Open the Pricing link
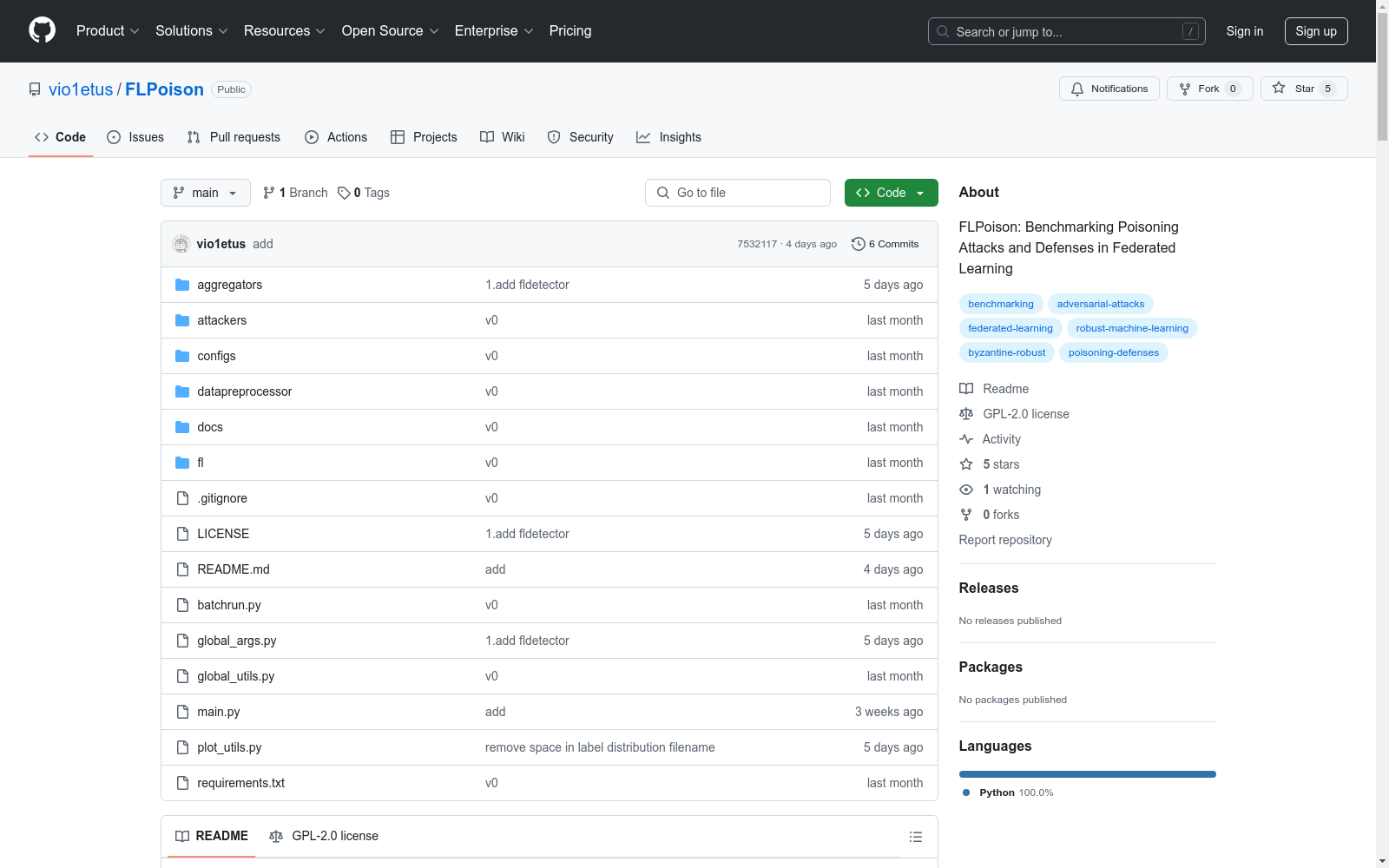 (x=570, y=31)
